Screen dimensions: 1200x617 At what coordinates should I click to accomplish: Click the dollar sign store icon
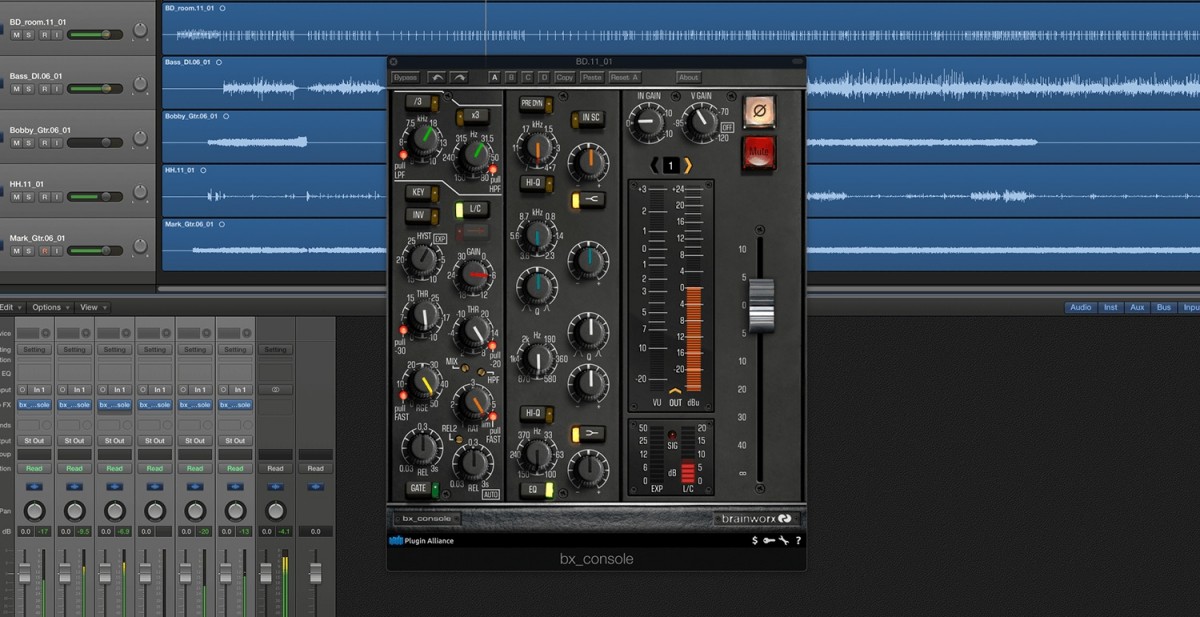(755, 541)
